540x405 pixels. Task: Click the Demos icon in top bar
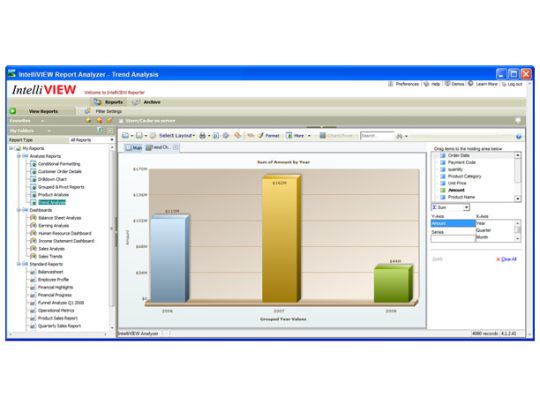(447, 84)
